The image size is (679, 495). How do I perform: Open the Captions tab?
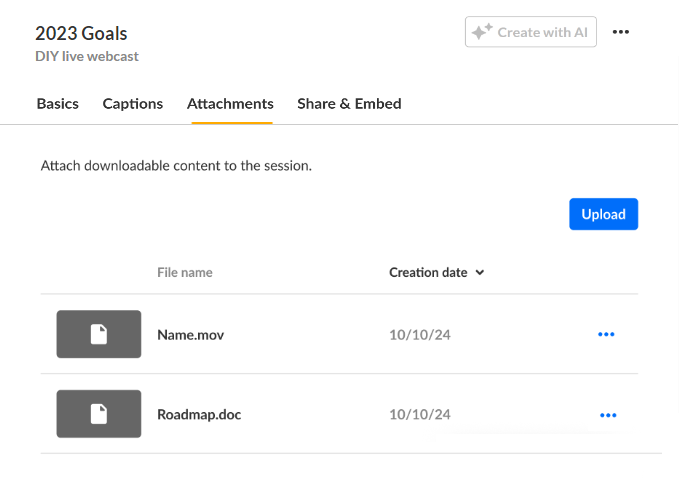pyautogui.click(x=133, y=104)
